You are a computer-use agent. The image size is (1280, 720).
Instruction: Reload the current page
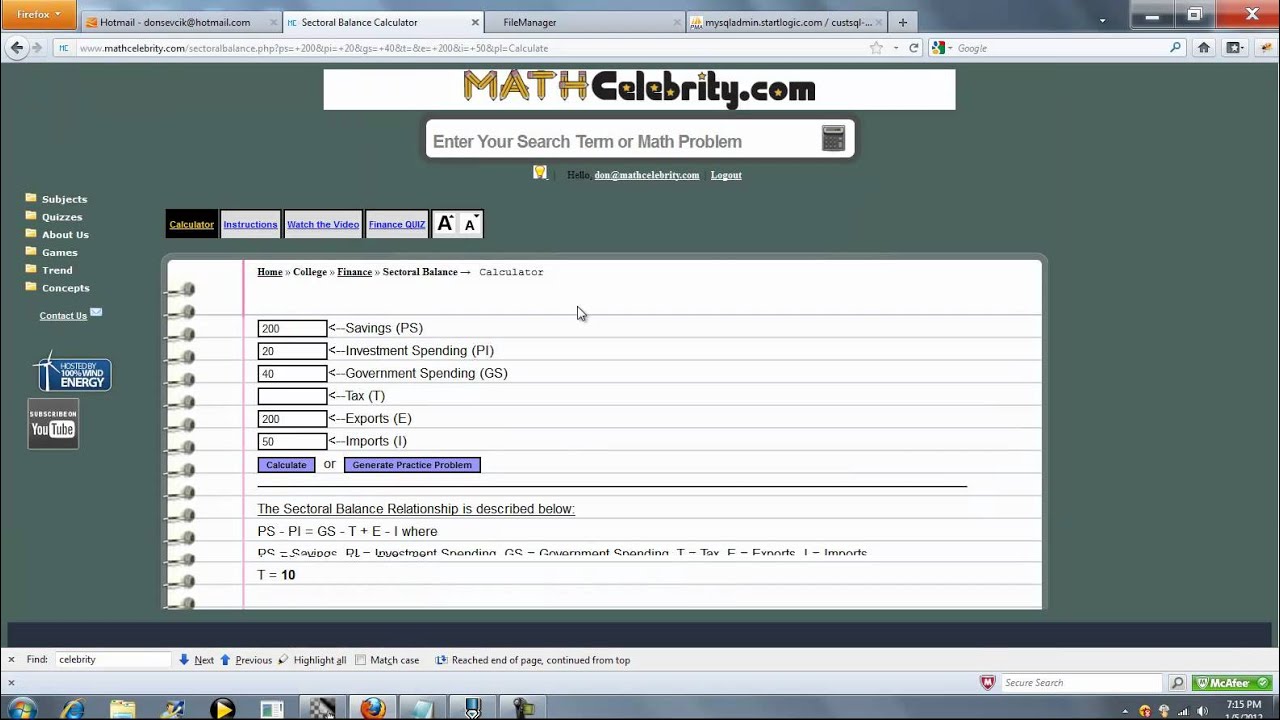pyautogui.click(x=913, y=48)
